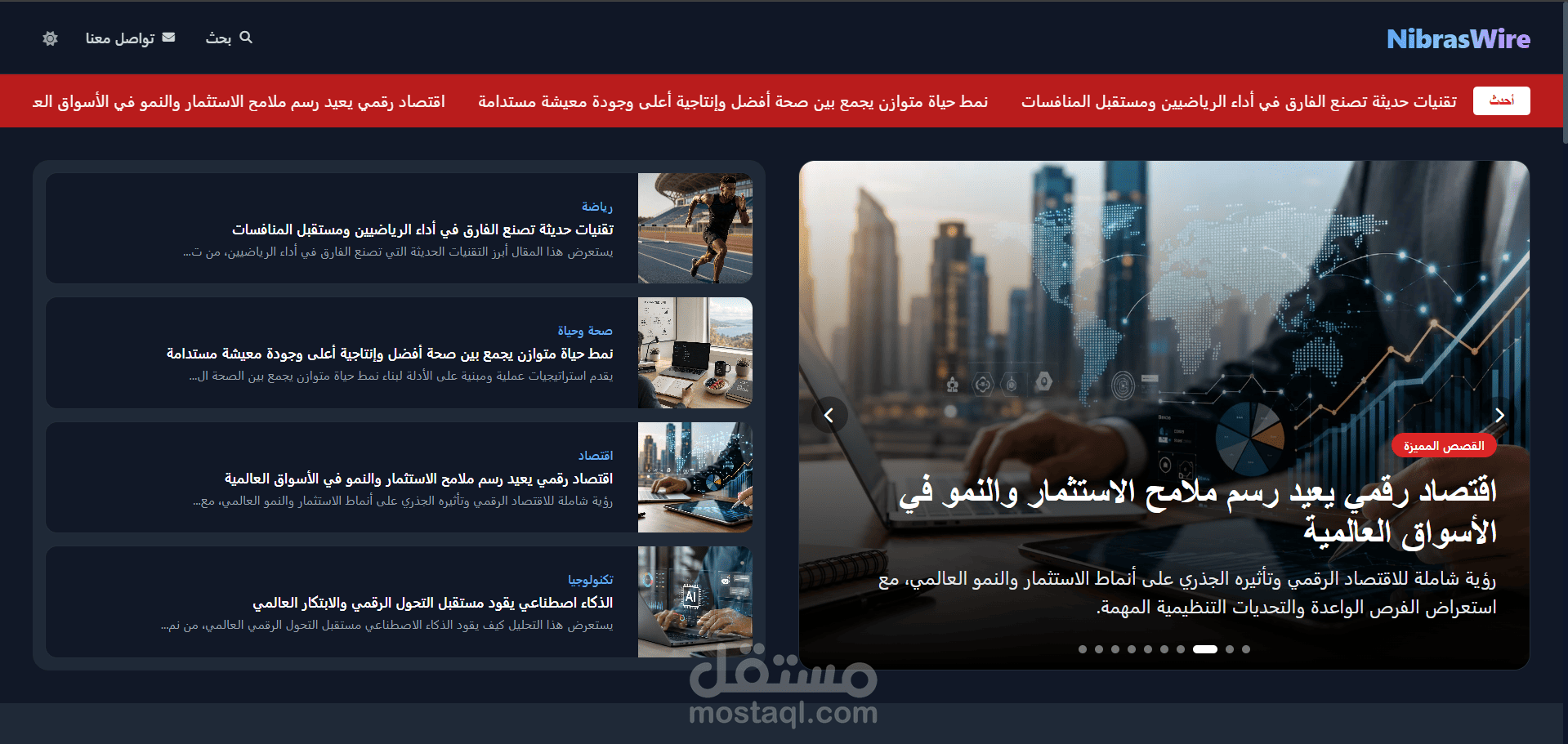The width and height of the screenshot is (1568, 744).
Task: Click the envelope icon beside تواصل معنا
Action: point(168,38)
